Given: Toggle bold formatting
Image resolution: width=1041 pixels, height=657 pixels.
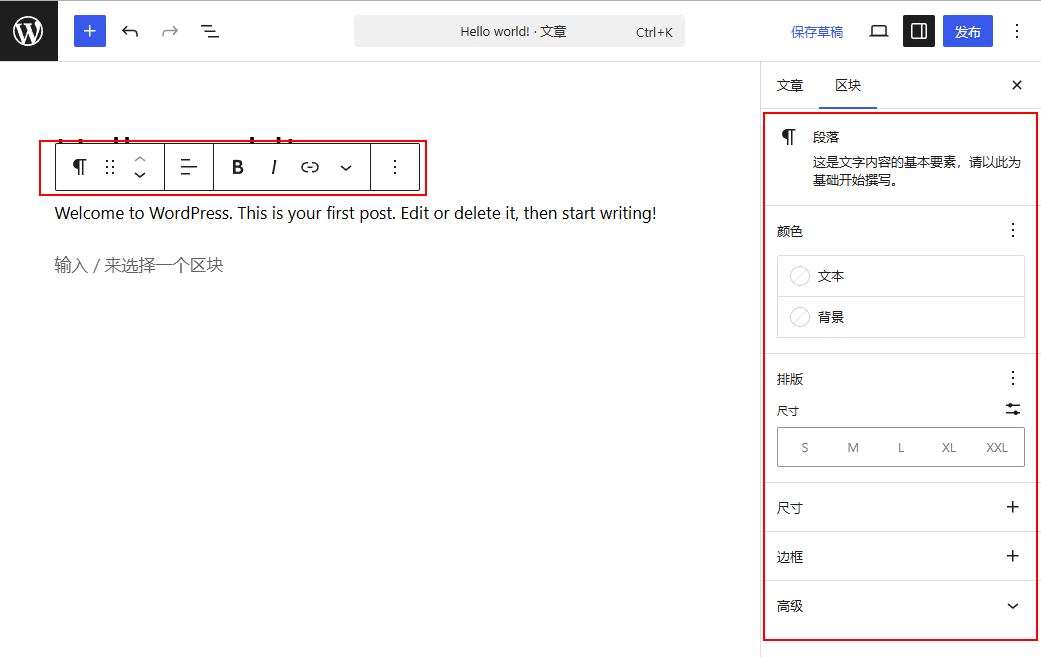Looking at the screenshot, I should (238, 167).
